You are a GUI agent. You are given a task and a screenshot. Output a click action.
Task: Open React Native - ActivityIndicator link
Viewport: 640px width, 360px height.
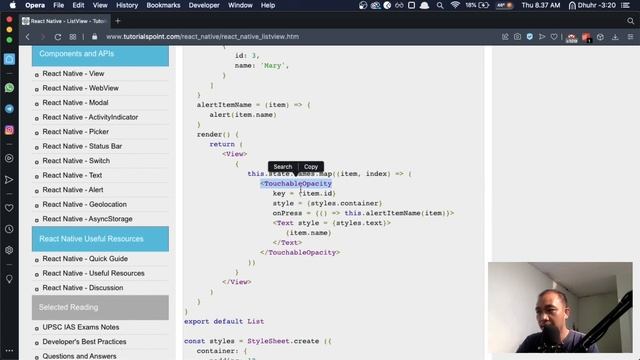[x=90, y=117]
